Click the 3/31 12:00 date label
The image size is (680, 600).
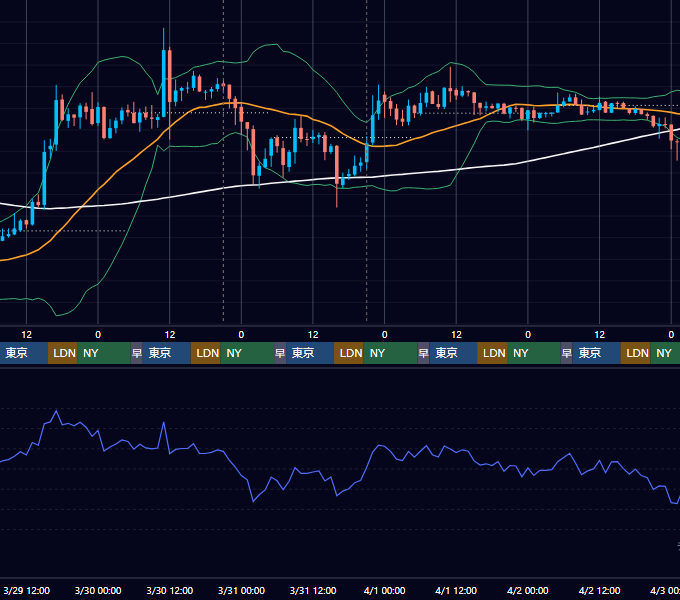tap(313, 590)
